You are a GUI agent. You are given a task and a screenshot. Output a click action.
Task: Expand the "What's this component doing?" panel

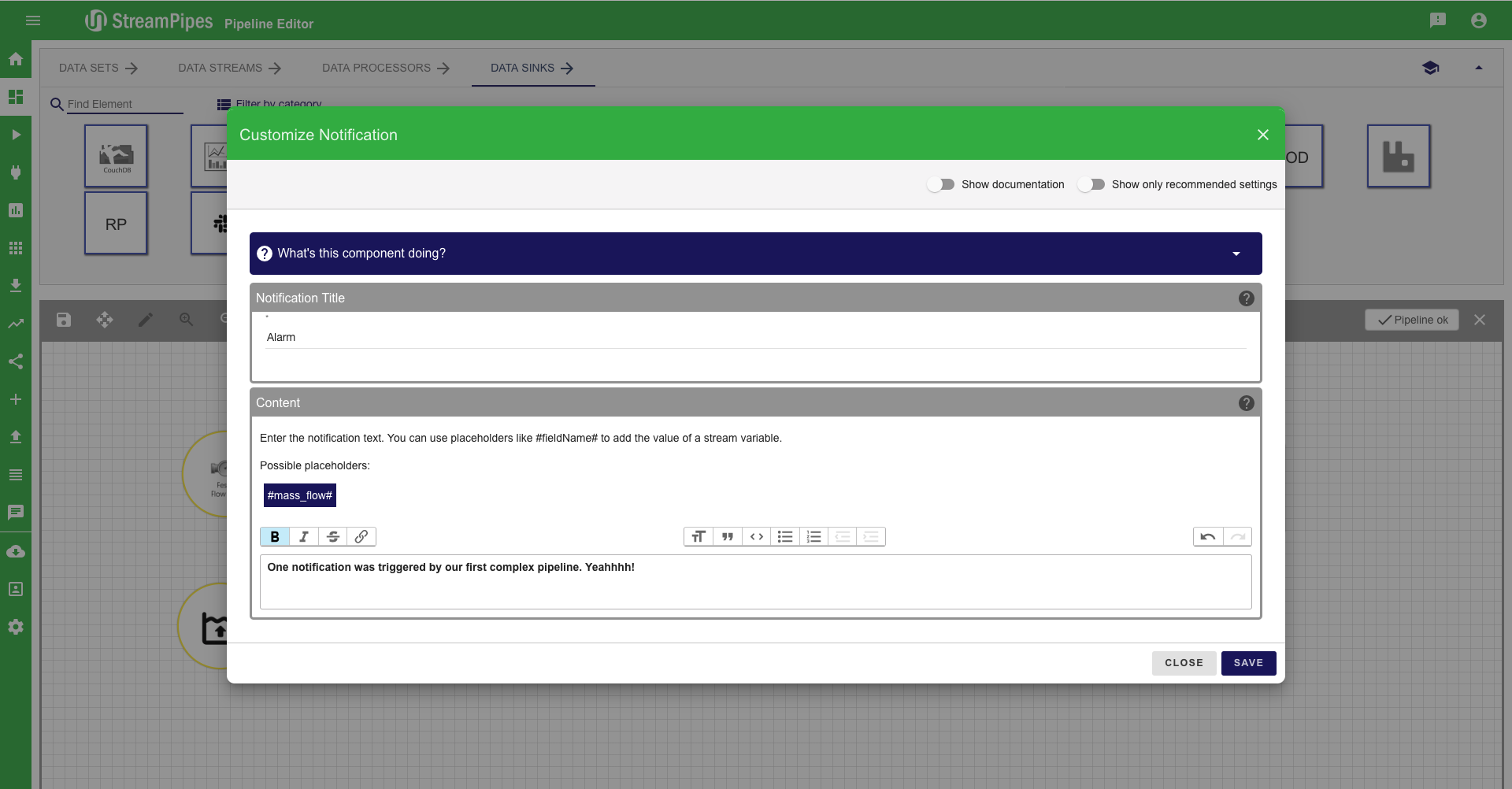(1236, 254)
